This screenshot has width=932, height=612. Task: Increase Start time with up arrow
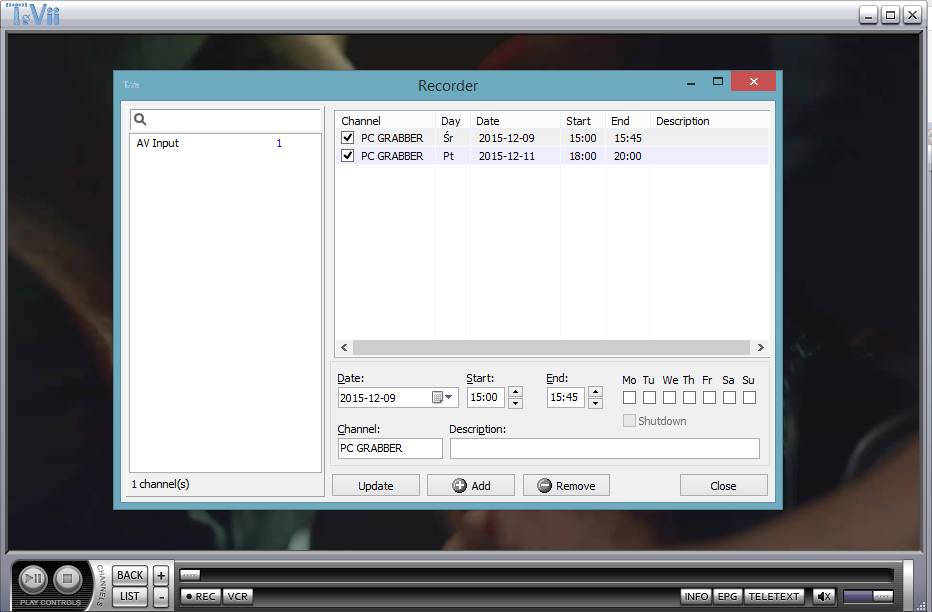(515, 391)
